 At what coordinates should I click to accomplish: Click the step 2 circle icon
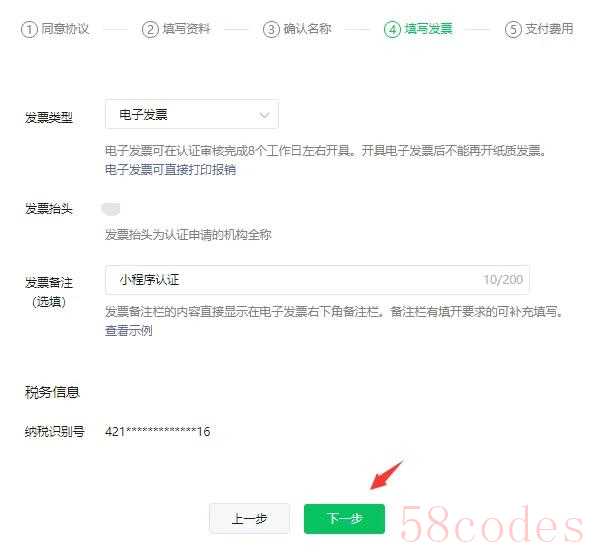click(150, 29)
